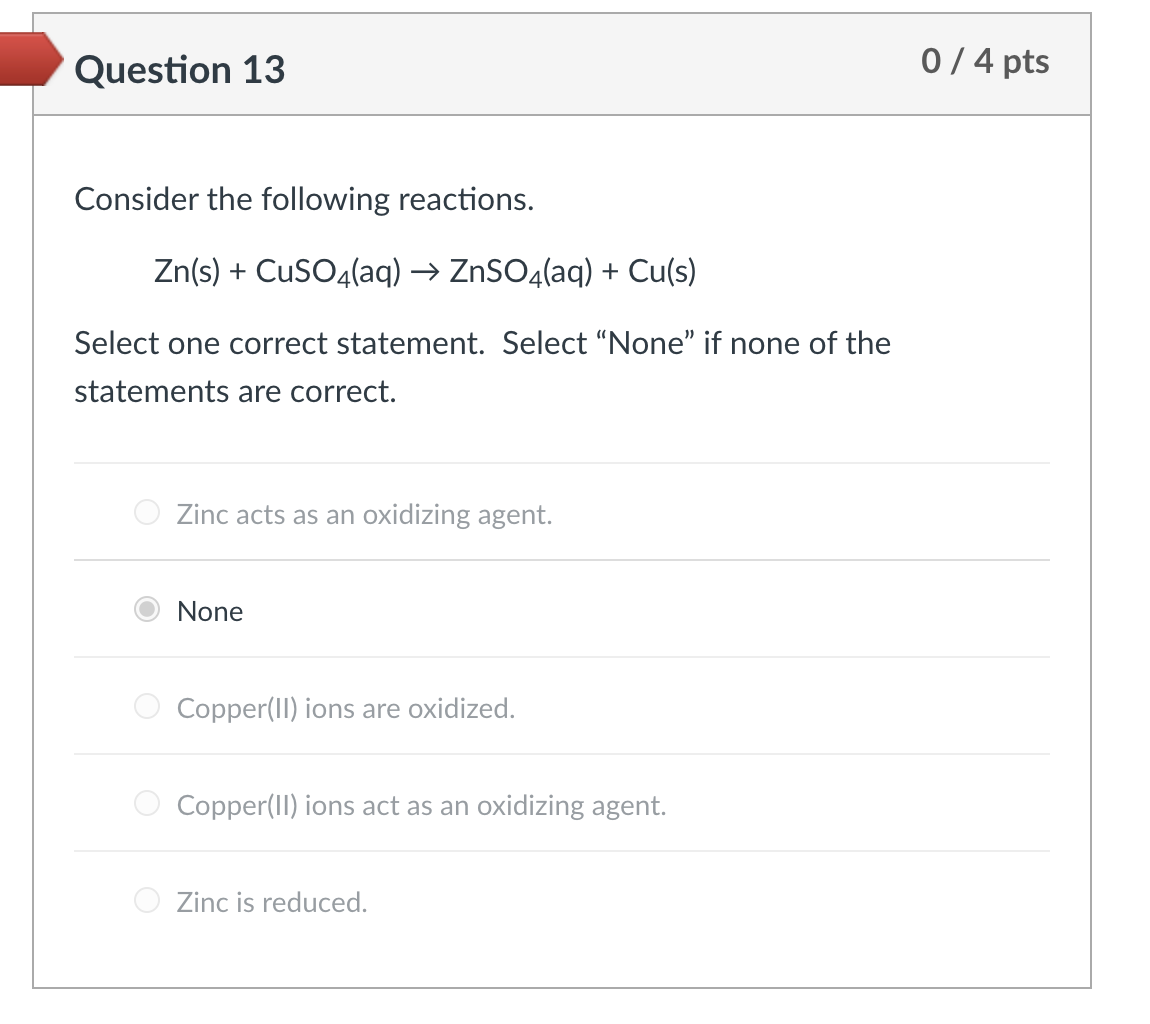Click the 'Copper(II) ions act as an oxidizing agent' label
This screenshot has width=1150, height=1024.
click(421, 805)
